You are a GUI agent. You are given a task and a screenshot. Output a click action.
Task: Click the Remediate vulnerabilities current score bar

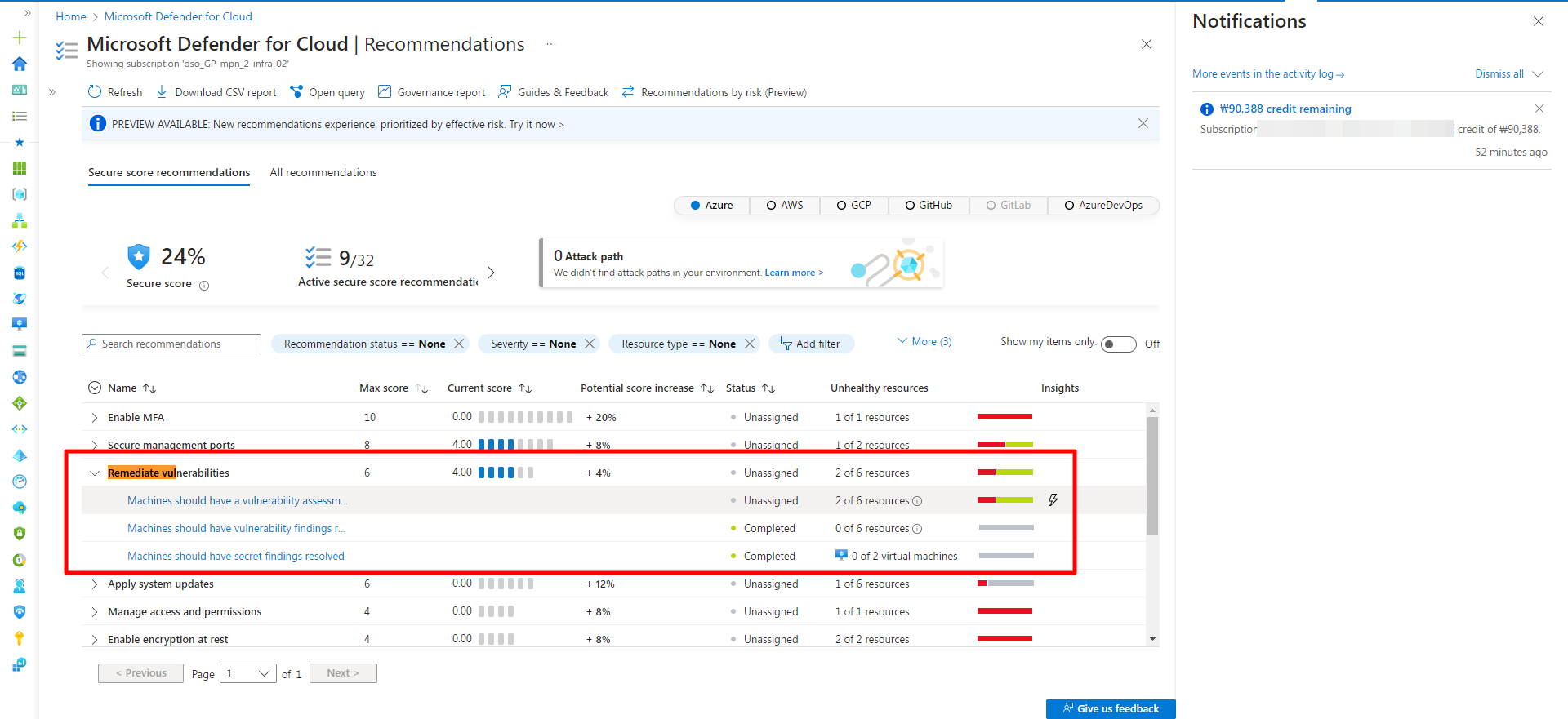(x=506, y=473)
